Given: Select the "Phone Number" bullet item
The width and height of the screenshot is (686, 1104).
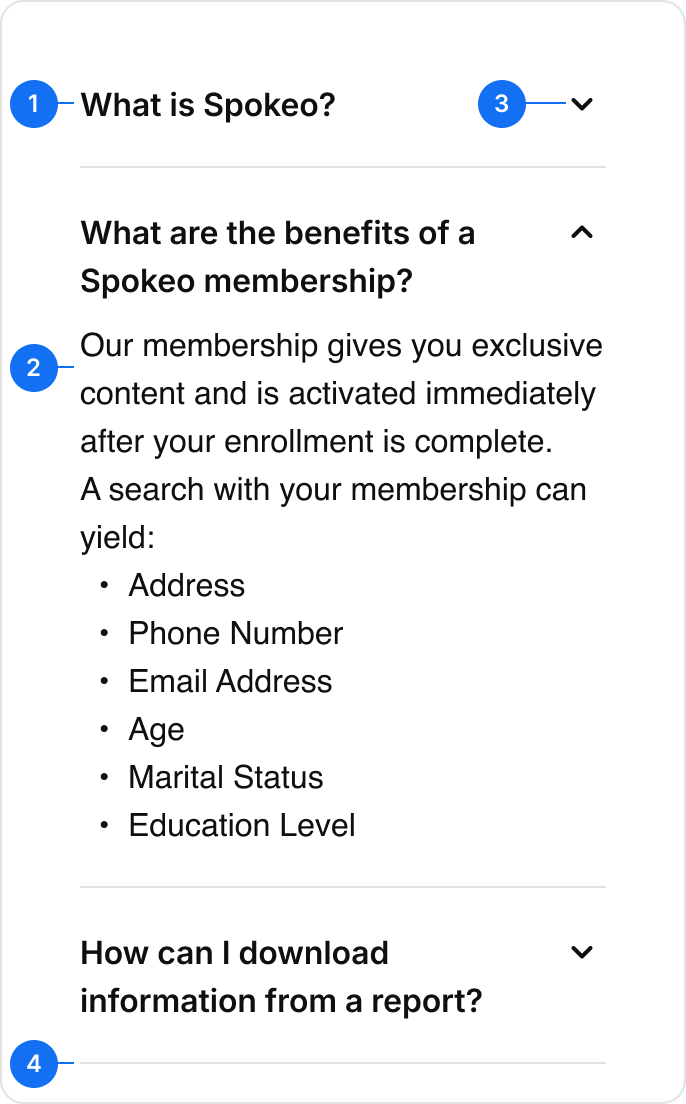Looking at the screenshot, I should (235, 633).
